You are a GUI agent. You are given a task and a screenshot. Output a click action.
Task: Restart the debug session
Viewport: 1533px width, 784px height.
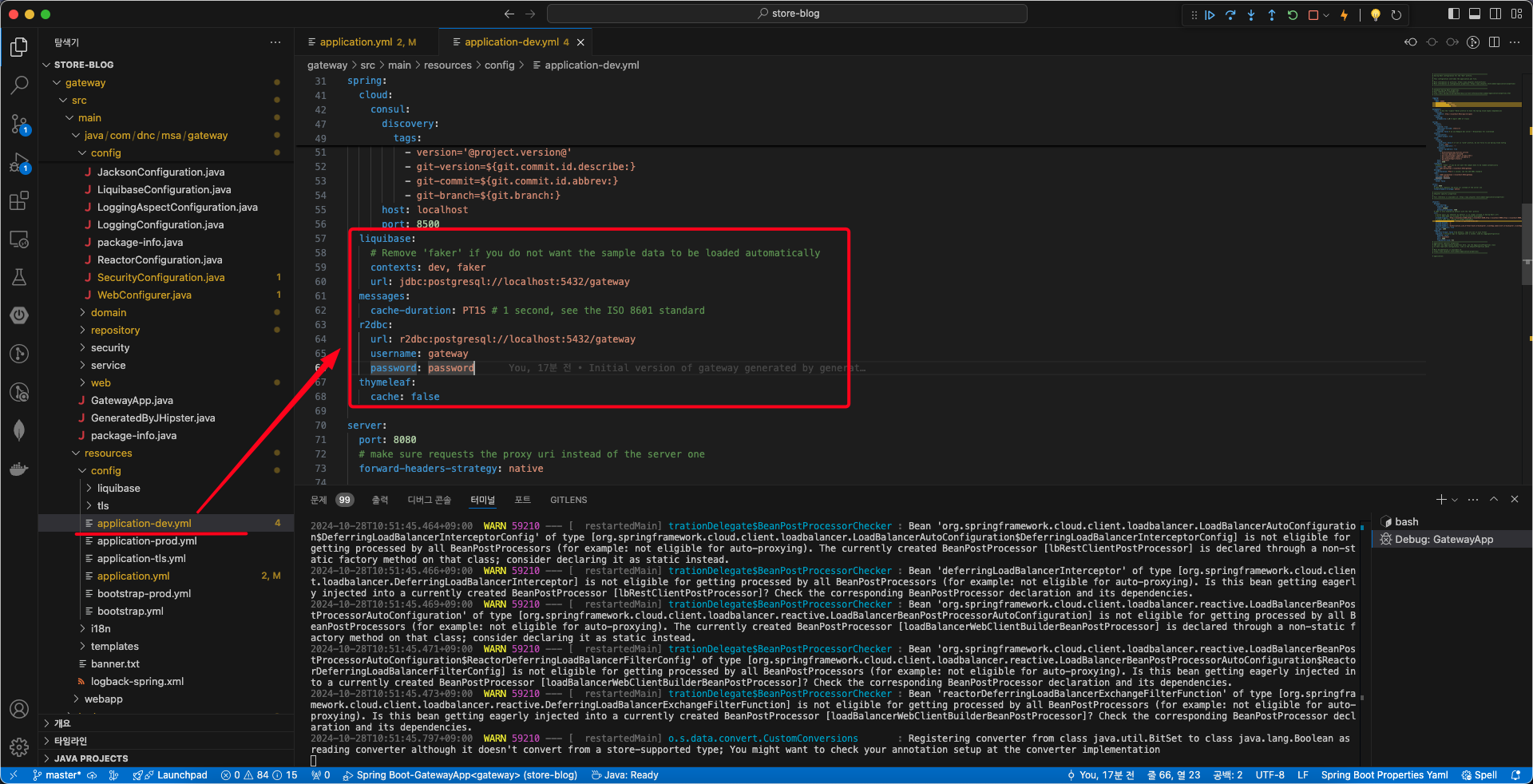pos(1293,15)
